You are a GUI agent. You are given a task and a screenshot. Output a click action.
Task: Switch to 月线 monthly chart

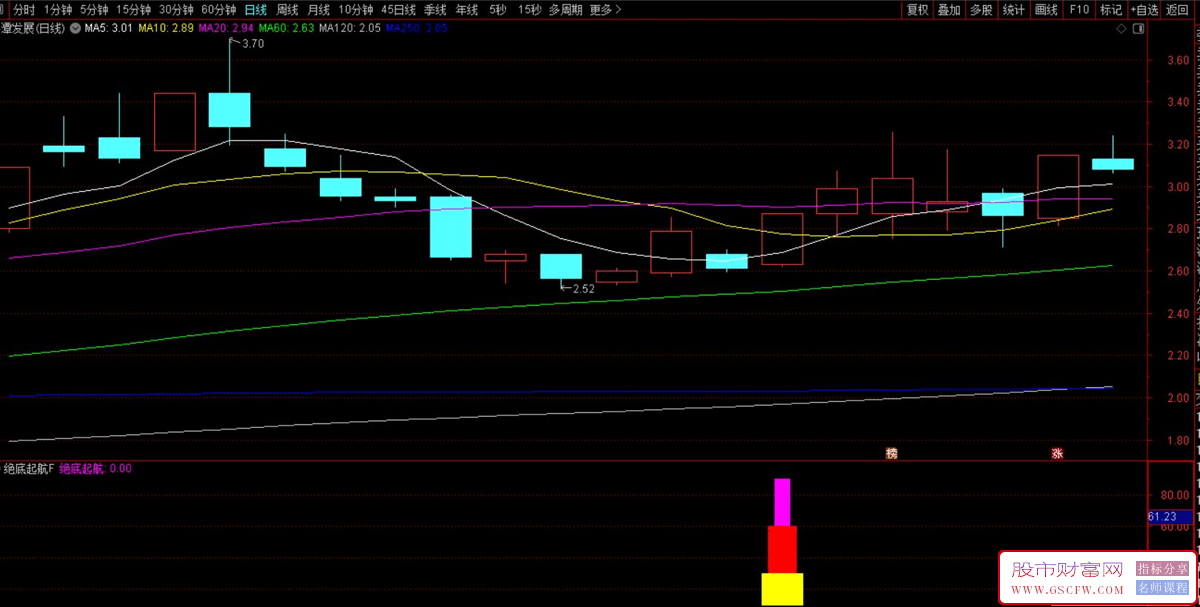(x=318, y=9)
